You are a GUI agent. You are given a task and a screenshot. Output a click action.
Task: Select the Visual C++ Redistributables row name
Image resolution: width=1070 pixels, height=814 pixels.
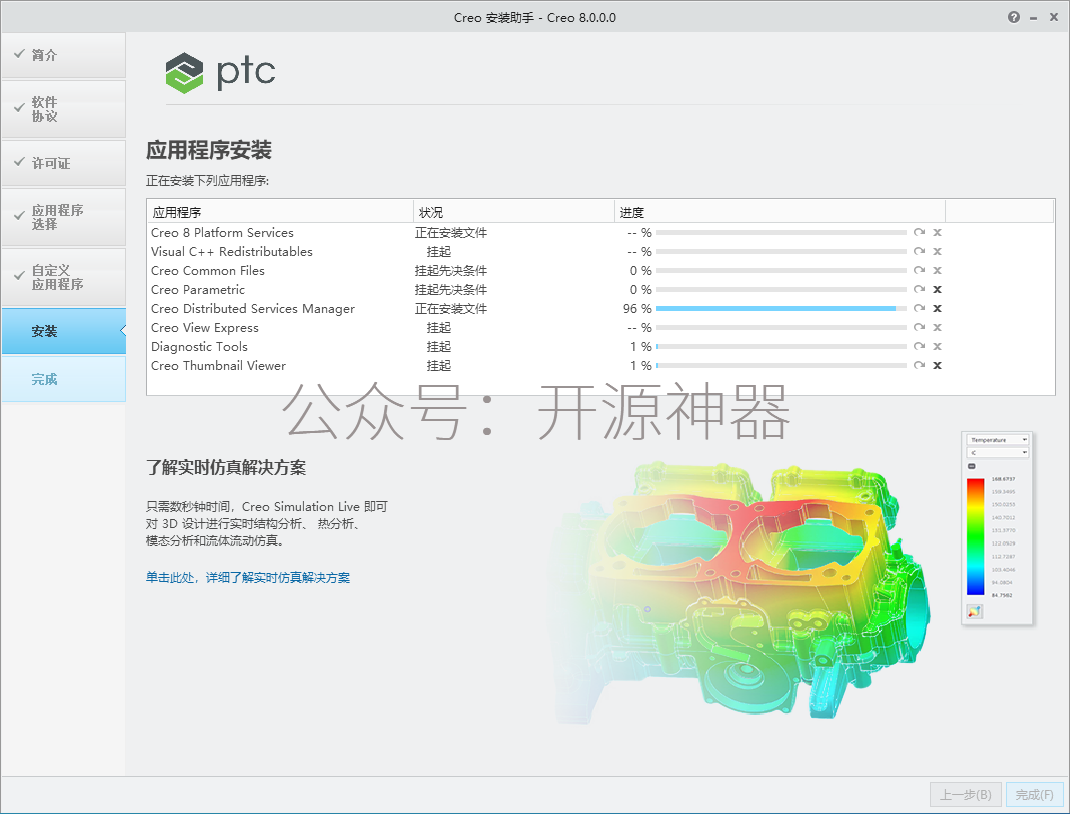point(232,252)
